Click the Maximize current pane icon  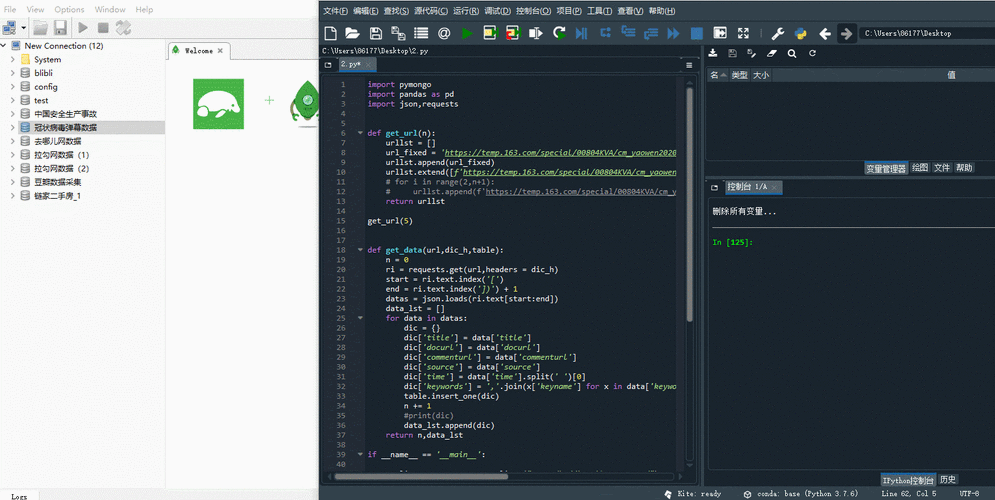(720, 33)
